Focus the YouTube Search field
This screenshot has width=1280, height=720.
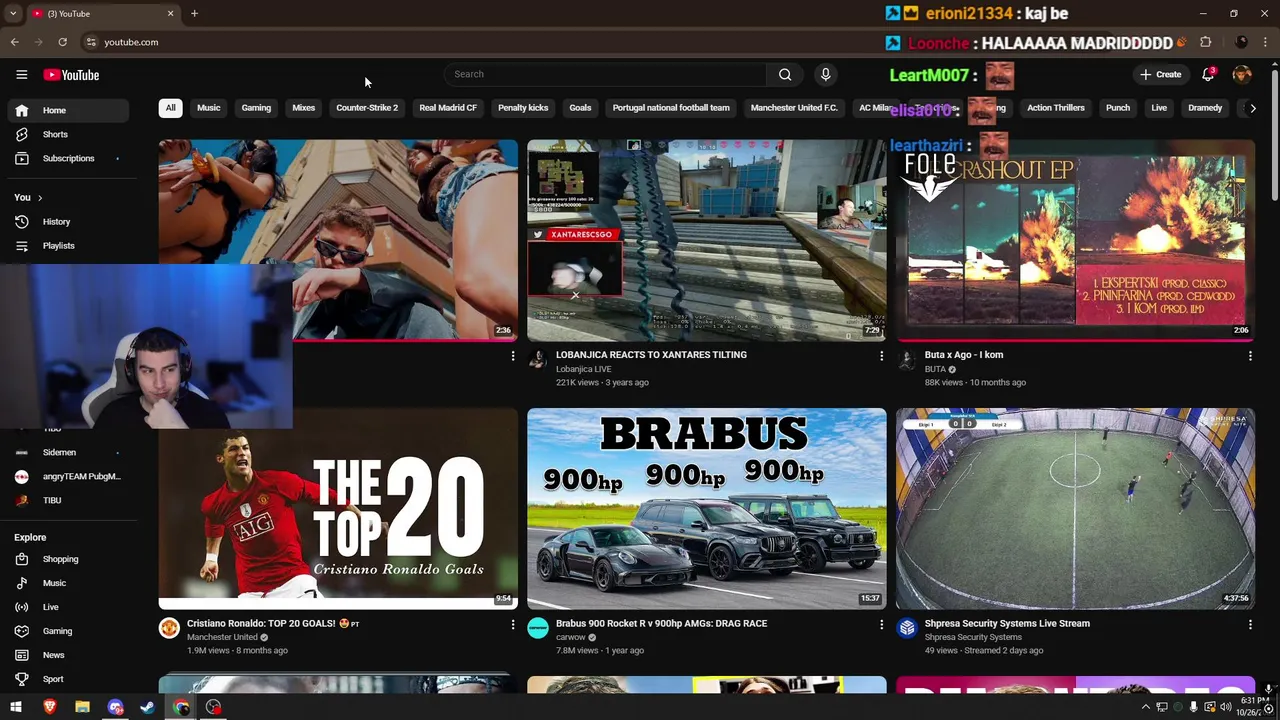pyautogui.click(x=607, y=74)
